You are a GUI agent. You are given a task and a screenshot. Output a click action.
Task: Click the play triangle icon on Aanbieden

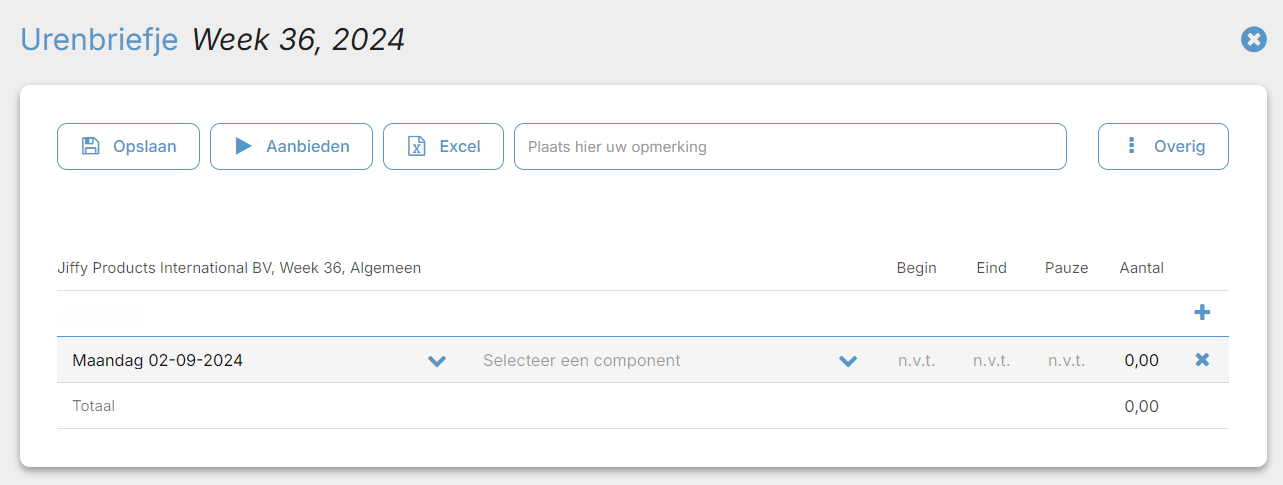(x=243, y=146)
